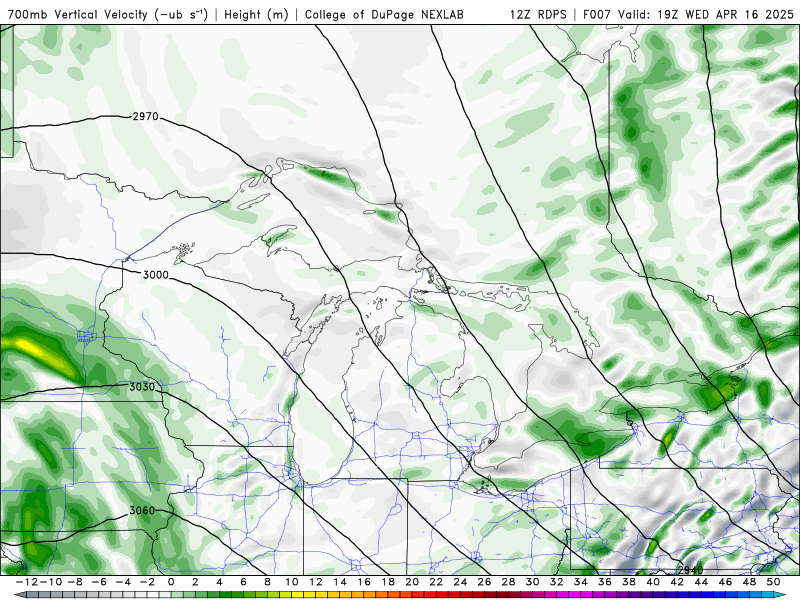Click the 14 tick on the color scale

(x=340, y=582)
